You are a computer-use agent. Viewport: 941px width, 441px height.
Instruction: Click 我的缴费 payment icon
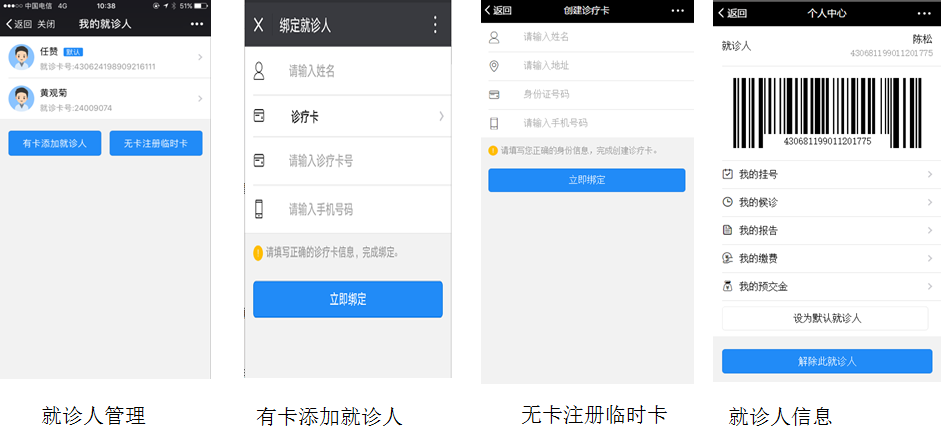[x=727, y=258]
